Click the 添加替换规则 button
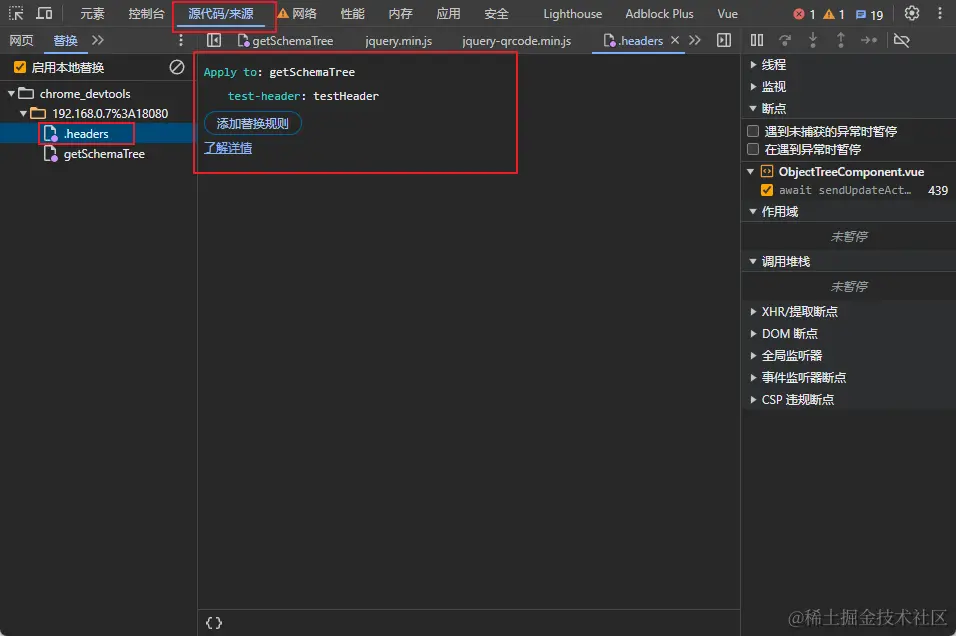956x636 pixels. pos(252,124)
